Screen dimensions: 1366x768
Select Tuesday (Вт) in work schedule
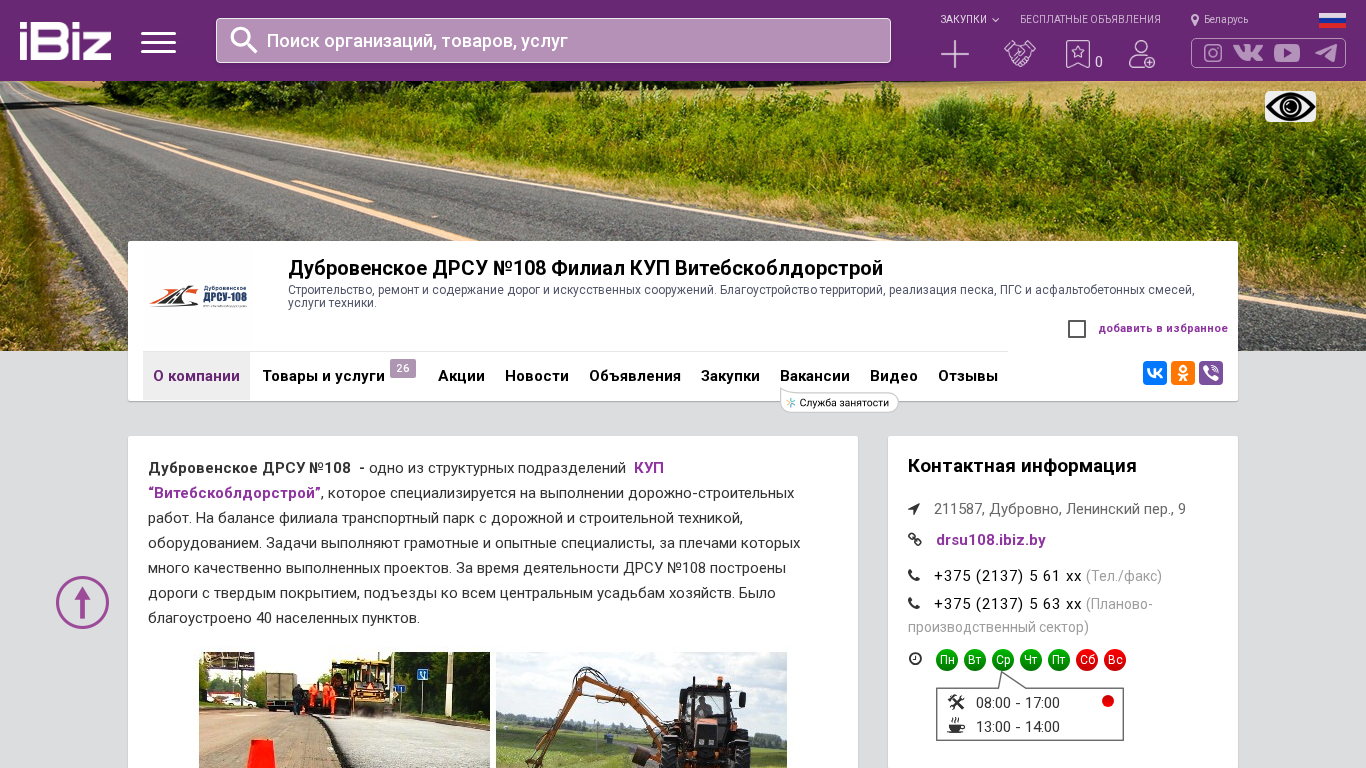(x=975, y=660)
